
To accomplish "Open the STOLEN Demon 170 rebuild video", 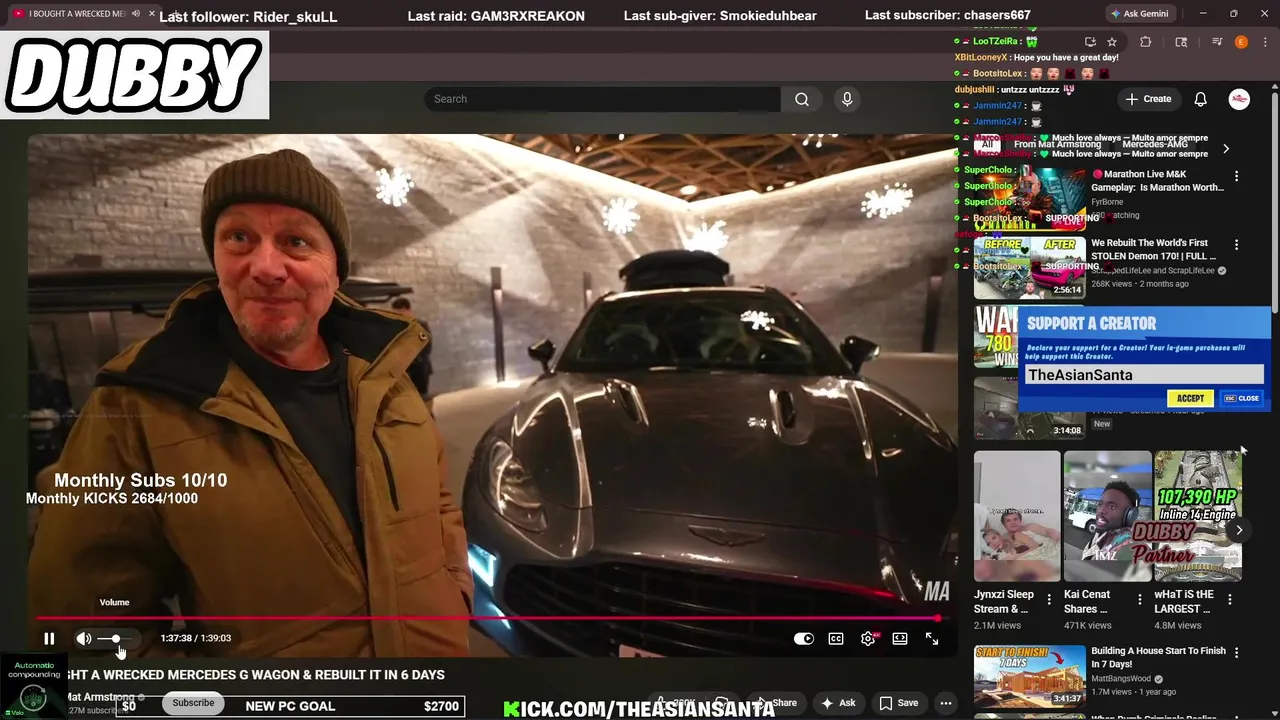I will 1152,250.
